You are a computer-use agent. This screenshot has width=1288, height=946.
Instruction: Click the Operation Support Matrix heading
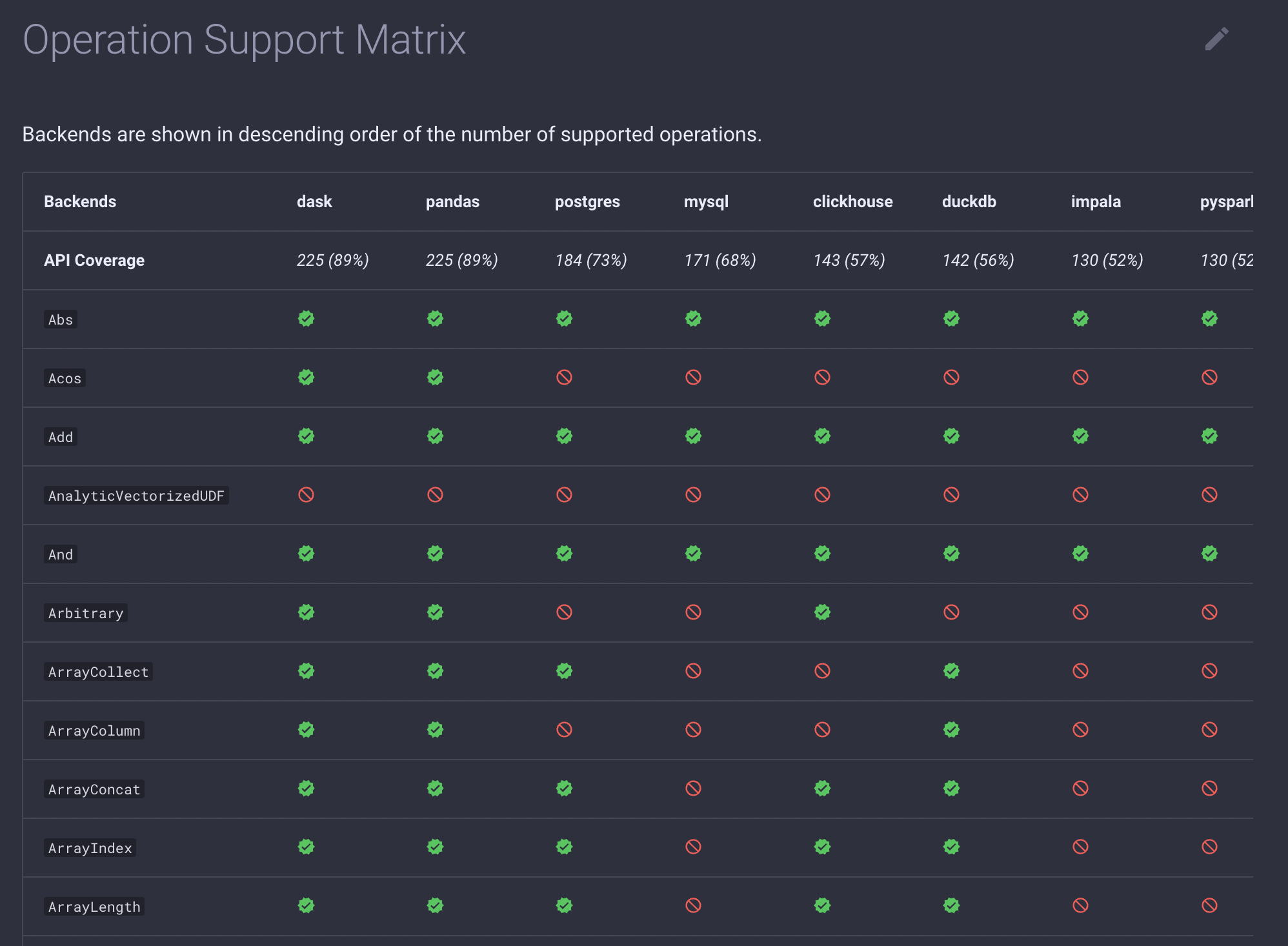pos(244,40)
